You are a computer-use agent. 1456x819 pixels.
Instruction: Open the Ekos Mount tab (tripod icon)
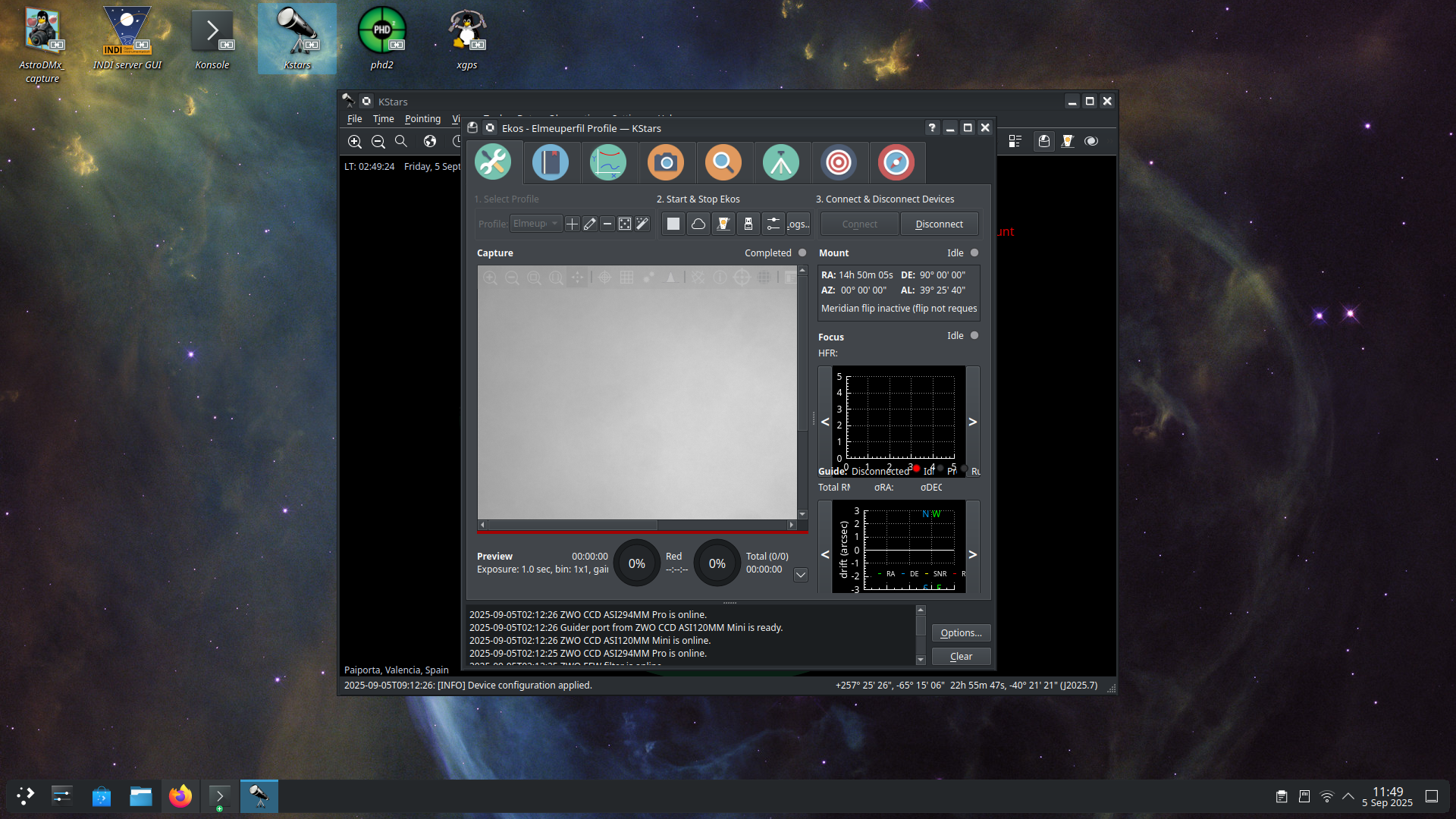[x=781, y=162]
